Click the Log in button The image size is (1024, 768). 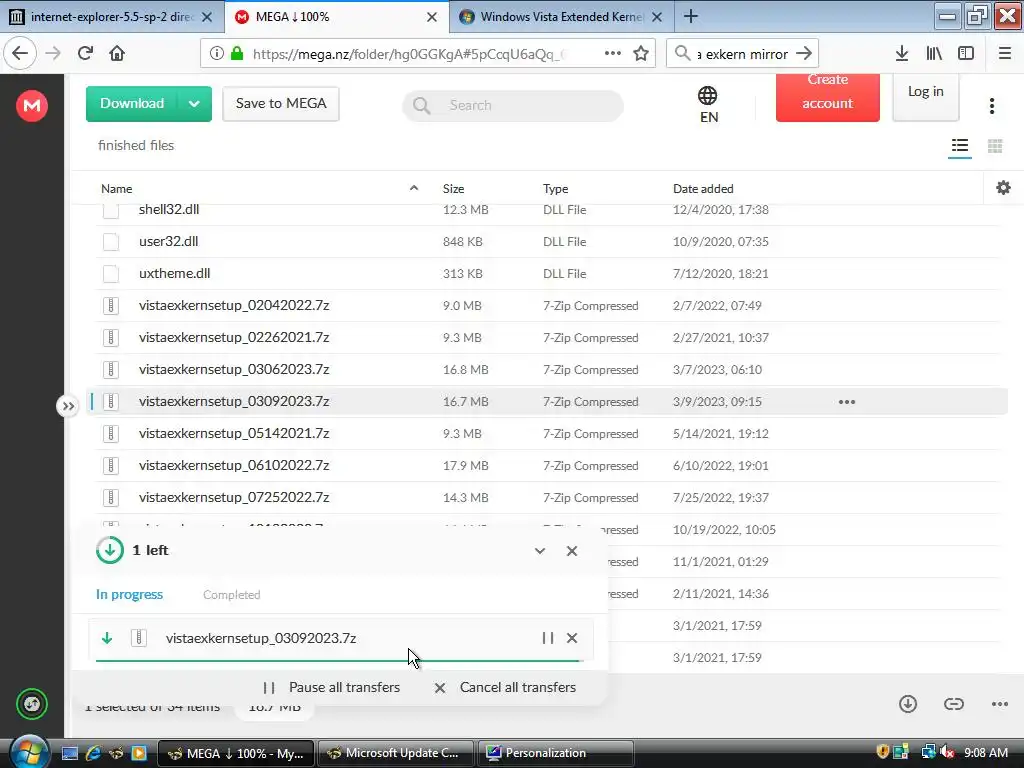[x=925, y=97]
